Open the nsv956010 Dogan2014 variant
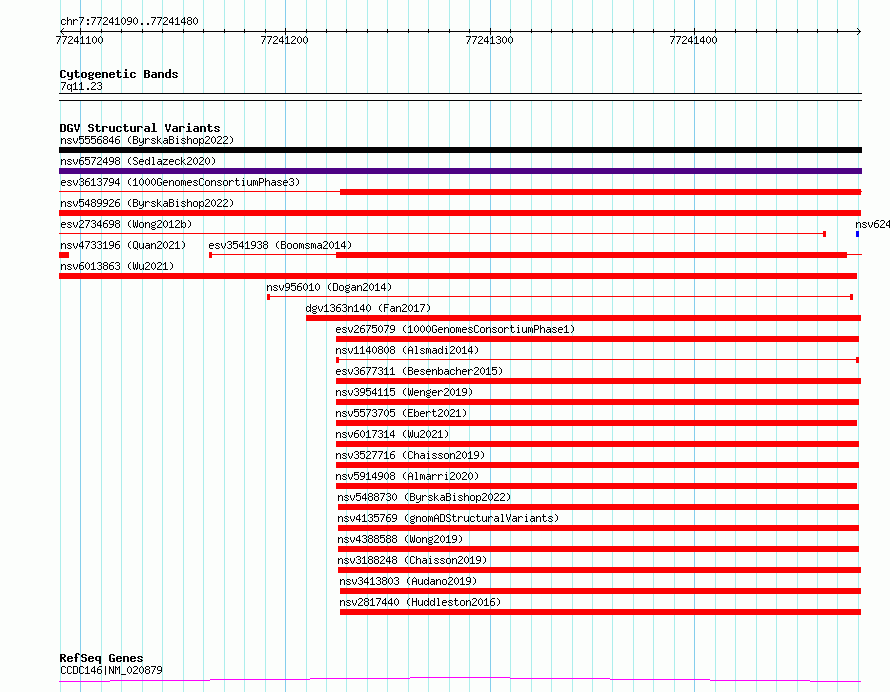 [x=328, y=287]
